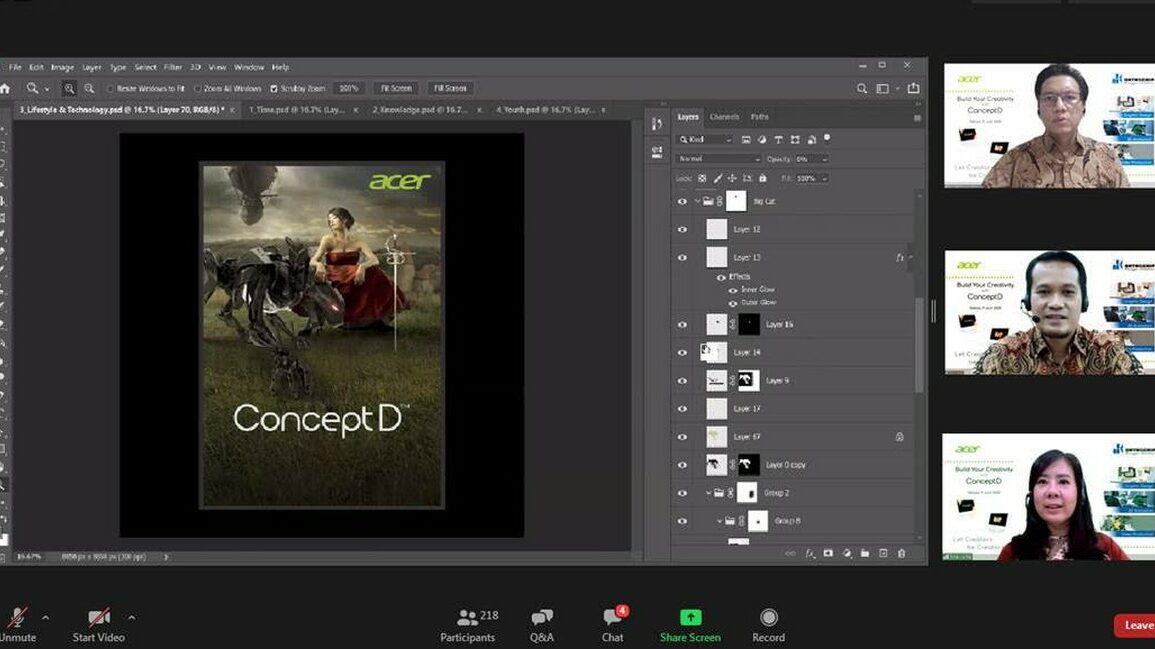Open the Opacity value dropdown
The width and height of the screenshot is (1155, 649).
824,159
